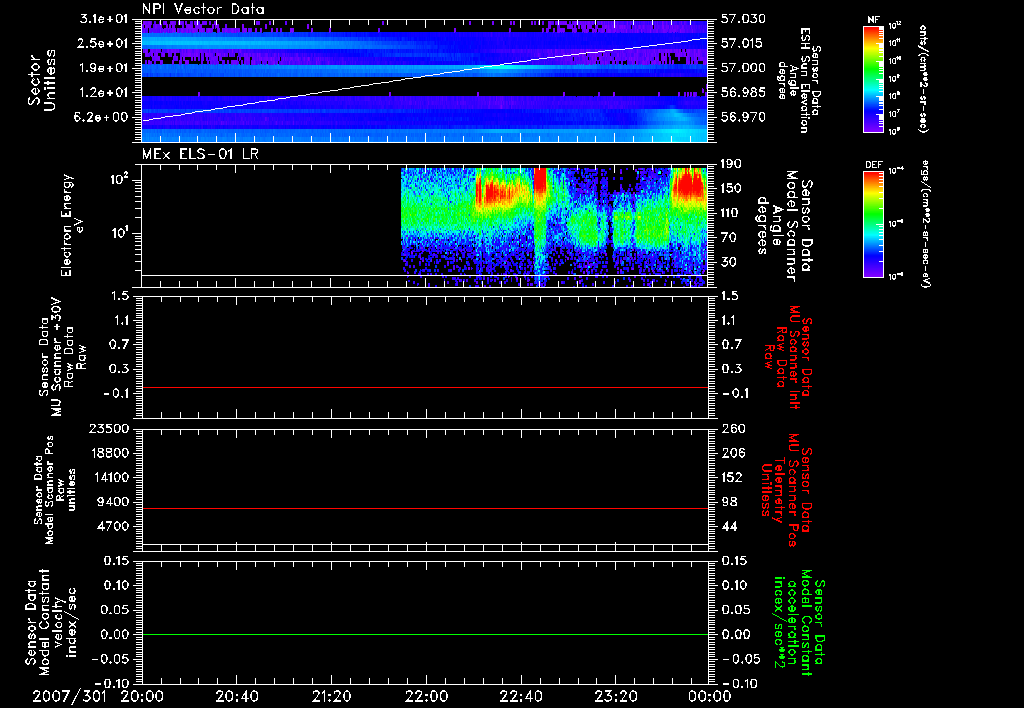
Task: Click the '57.000' sun elevation tick value
Action: tap(743, 68)
